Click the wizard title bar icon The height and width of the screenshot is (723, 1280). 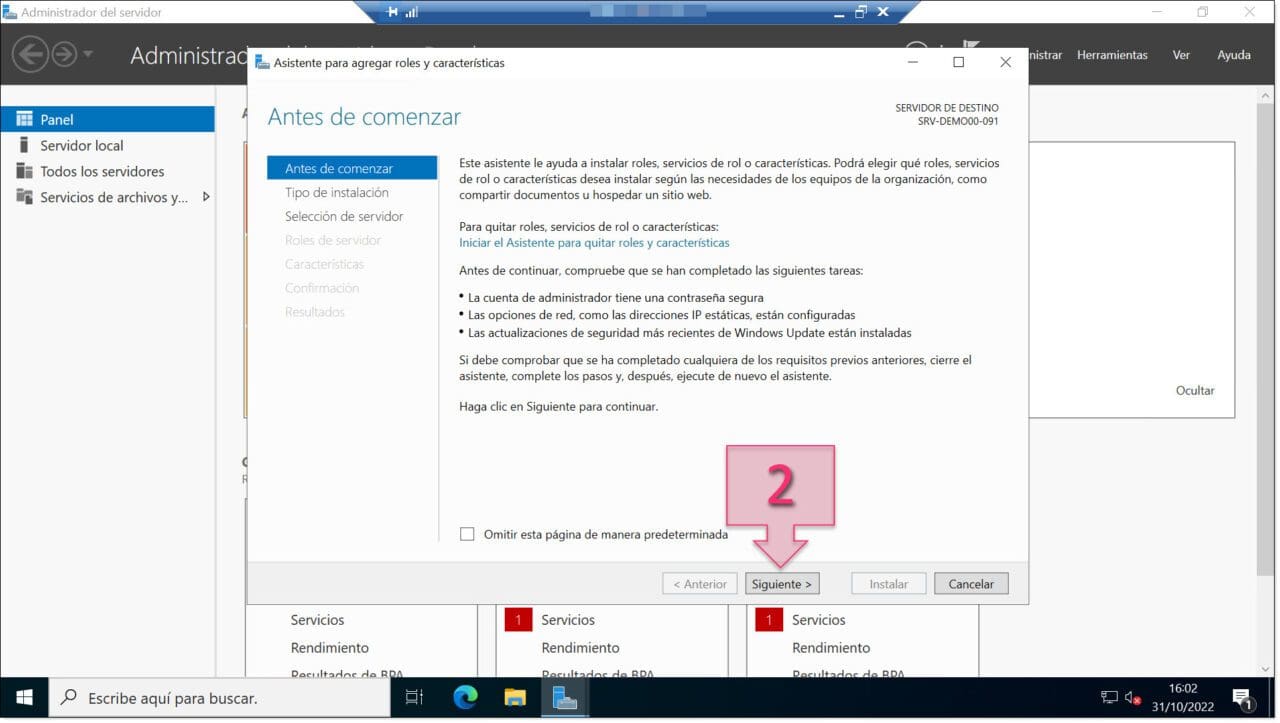(x=262, y=62)
